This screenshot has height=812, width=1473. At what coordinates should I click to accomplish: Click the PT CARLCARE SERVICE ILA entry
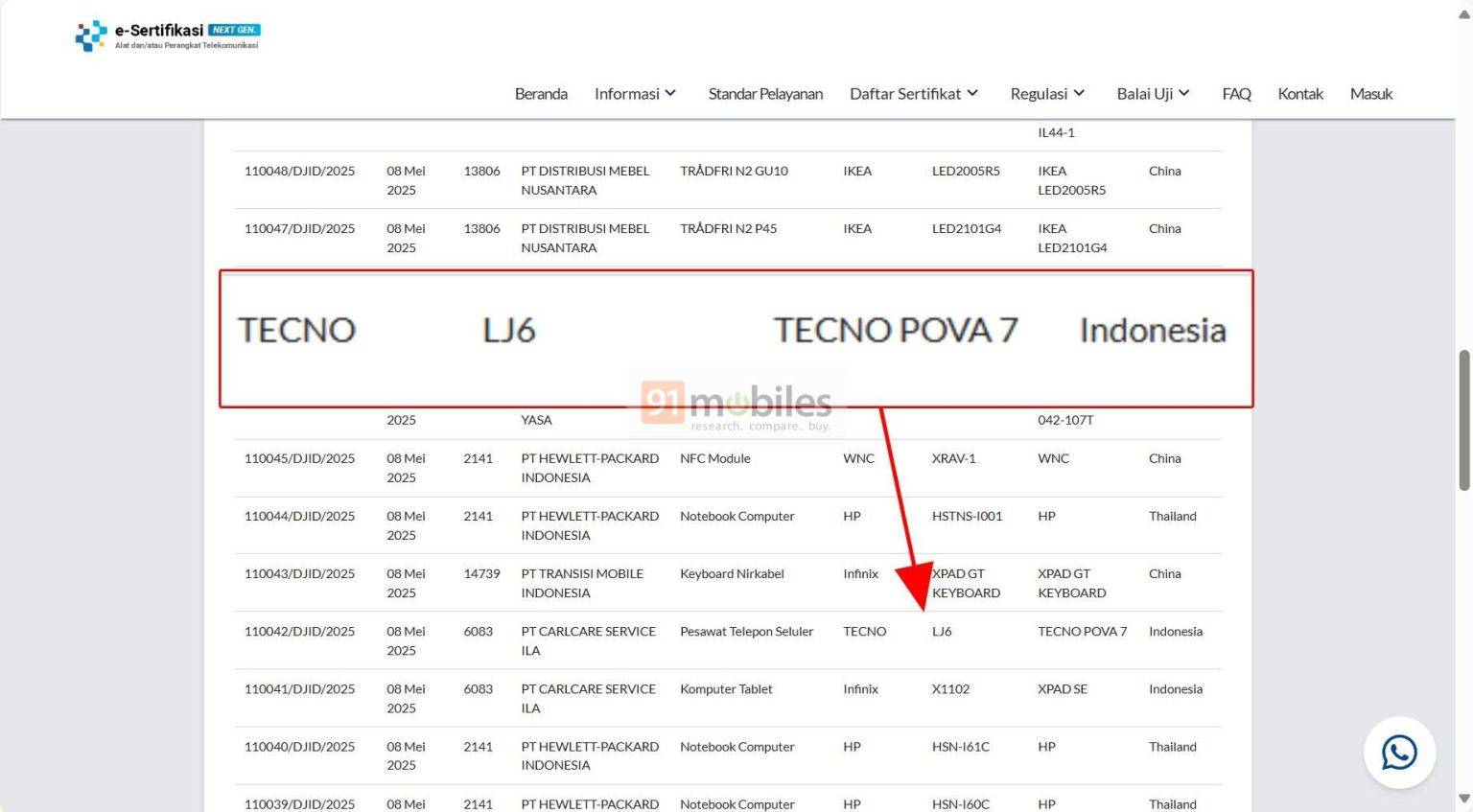tap(588, 640)
